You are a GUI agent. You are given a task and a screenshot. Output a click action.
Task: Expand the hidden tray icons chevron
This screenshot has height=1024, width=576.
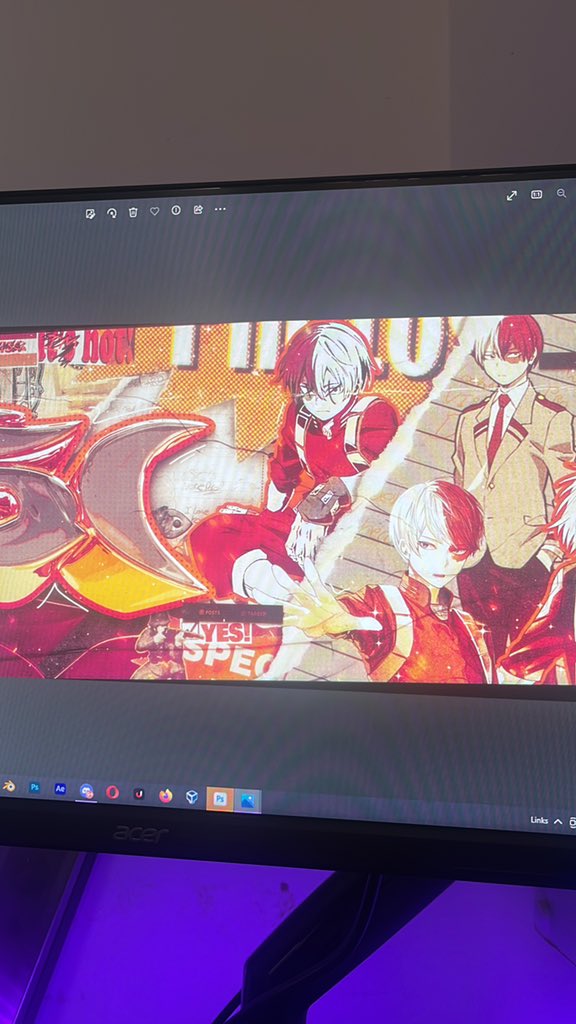point(558,822)
